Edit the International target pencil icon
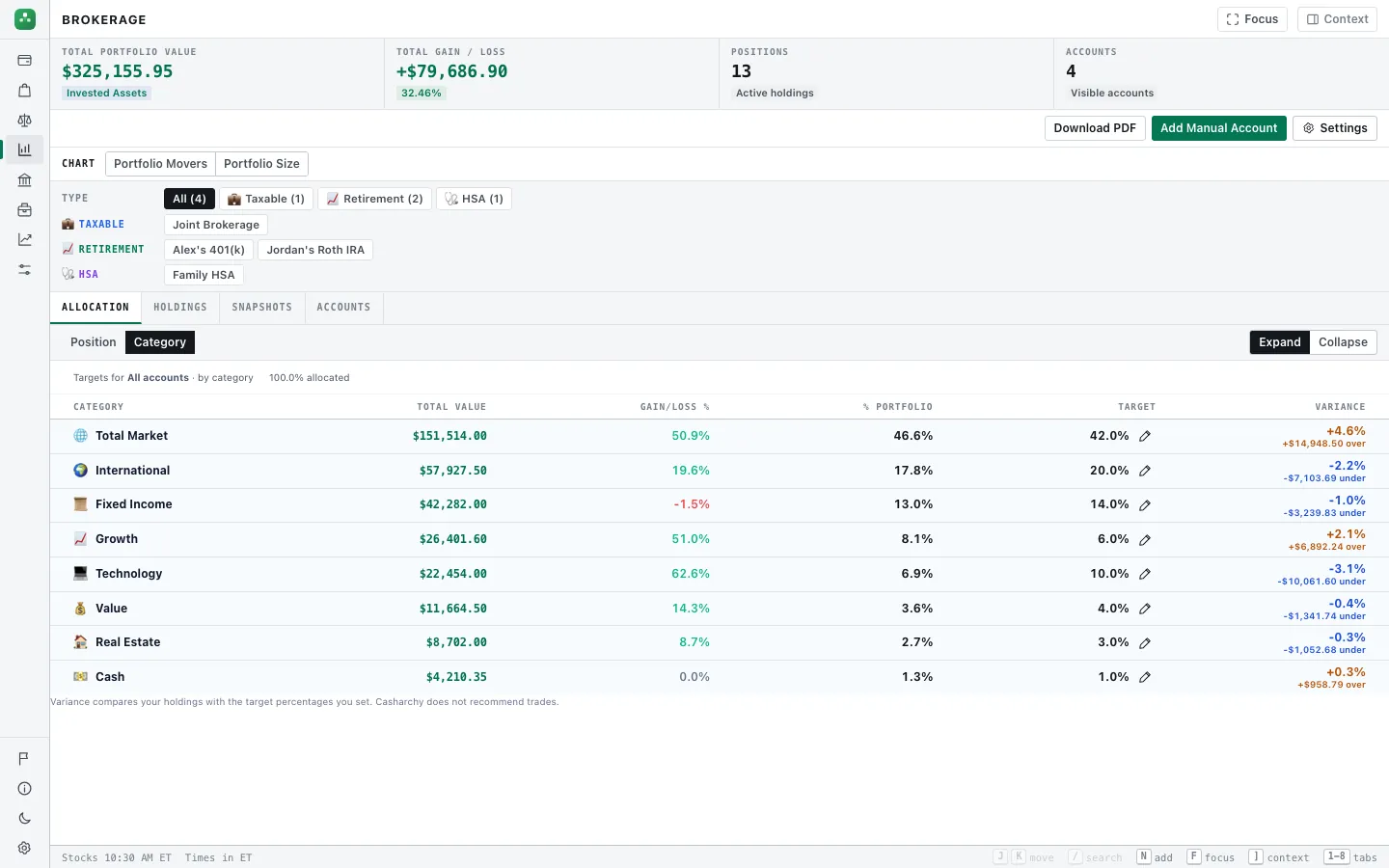The height and width of the screenshot is (868, 1389). pos(1145,471)
